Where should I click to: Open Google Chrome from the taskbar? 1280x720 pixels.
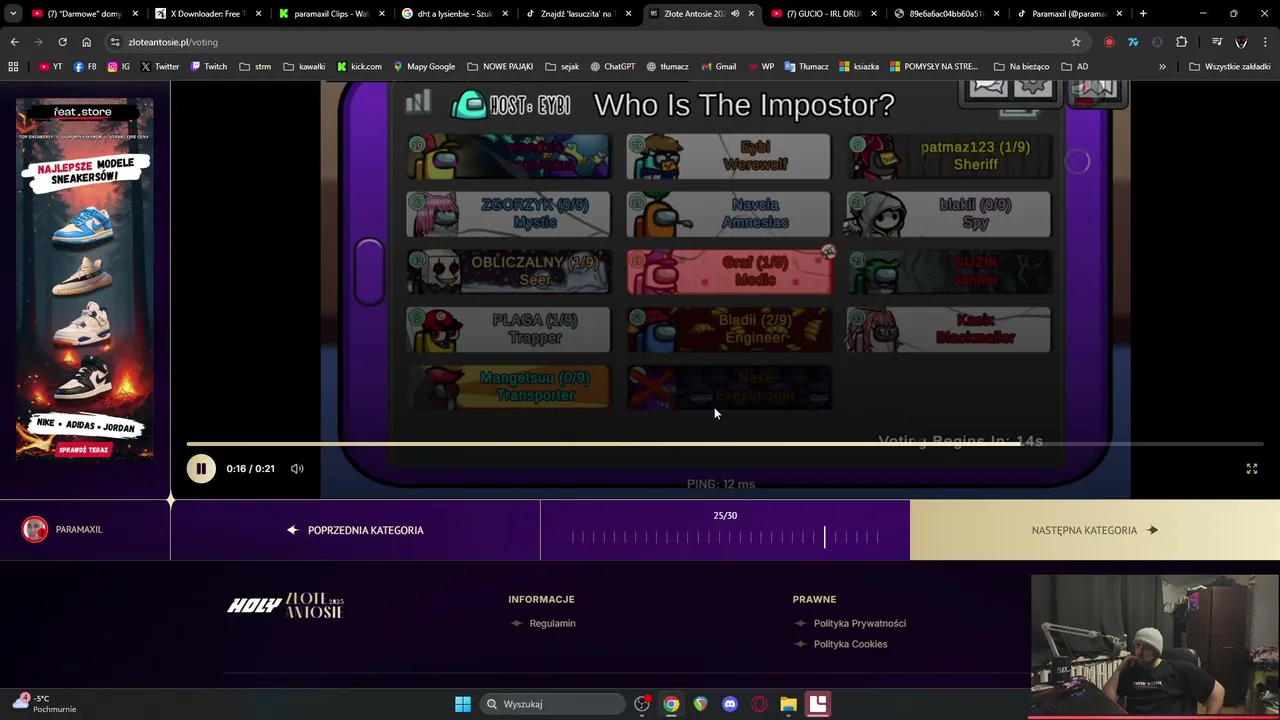pos(671,704)
